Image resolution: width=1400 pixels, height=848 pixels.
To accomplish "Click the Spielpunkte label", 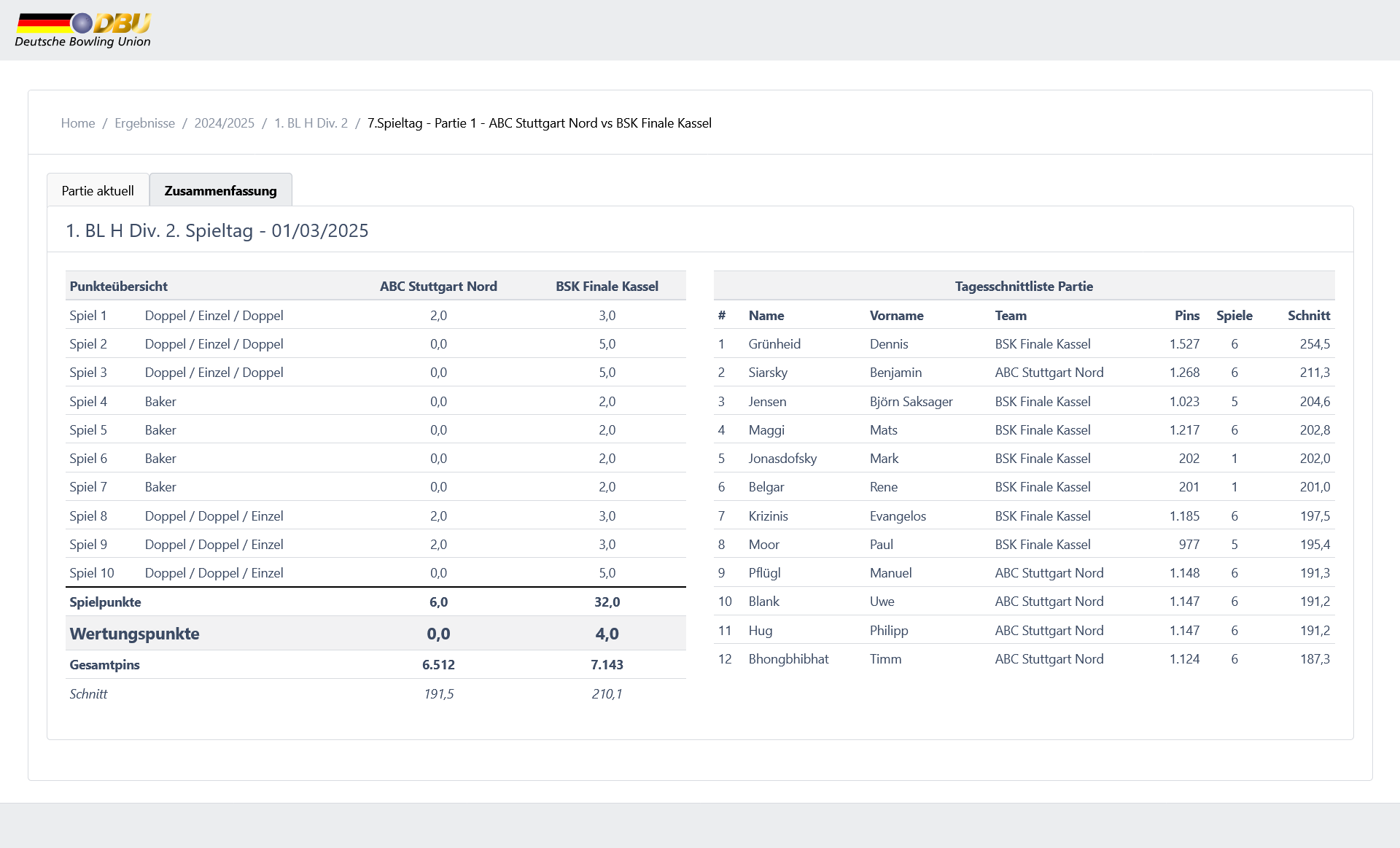I will (106, 602).
